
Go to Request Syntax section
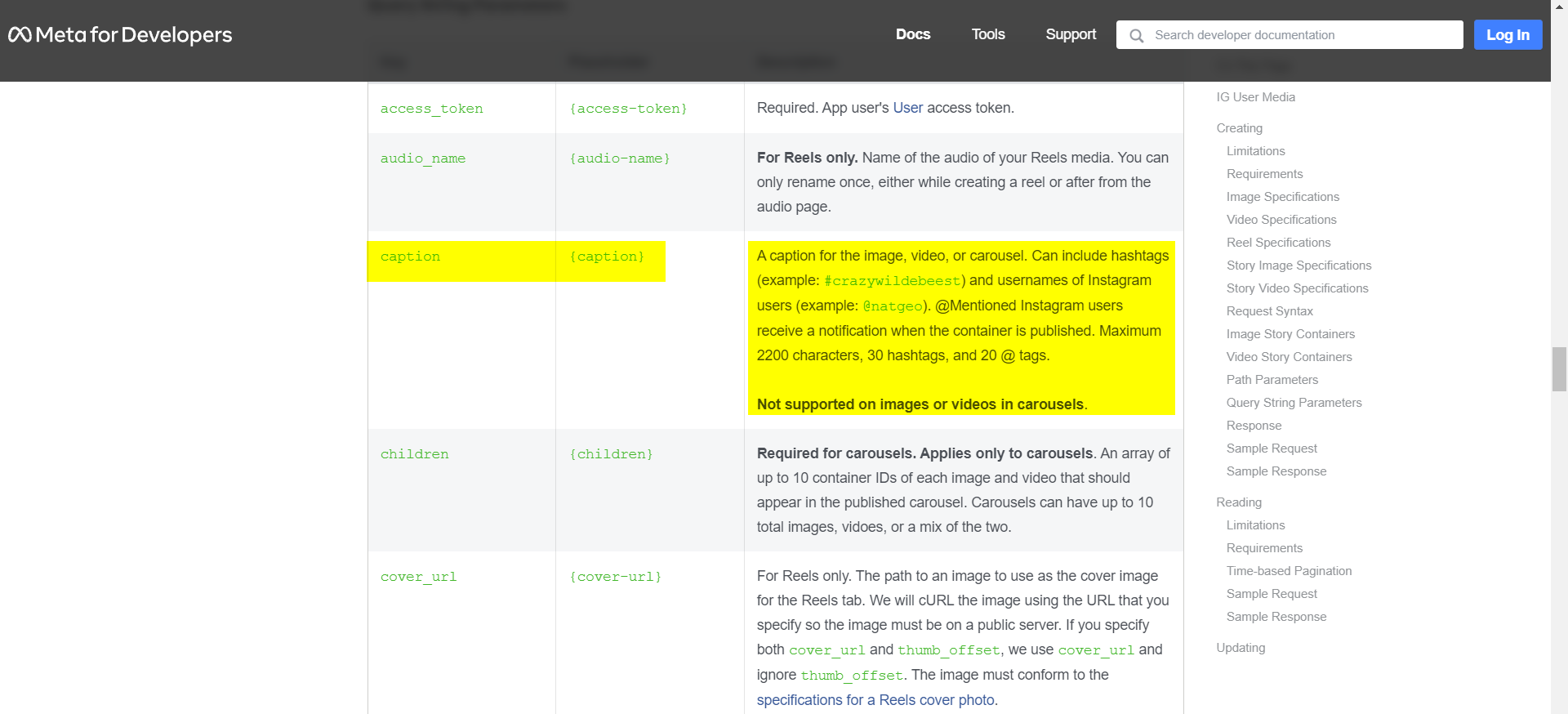(1269, 311)
